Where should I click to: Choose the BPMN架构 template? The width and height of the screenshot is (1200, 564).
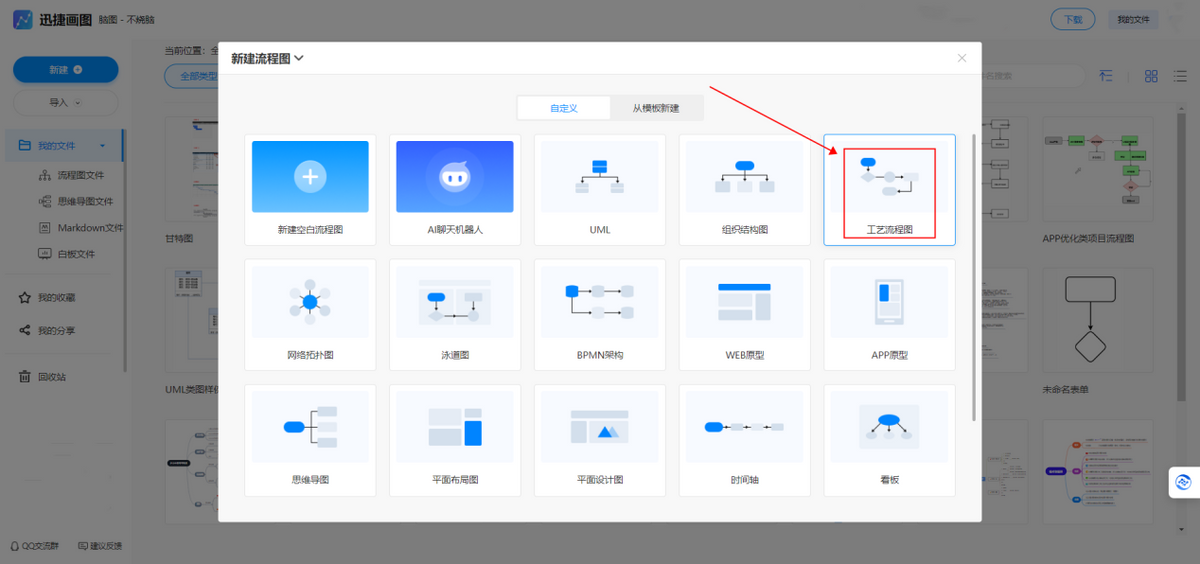pos(600,315)
